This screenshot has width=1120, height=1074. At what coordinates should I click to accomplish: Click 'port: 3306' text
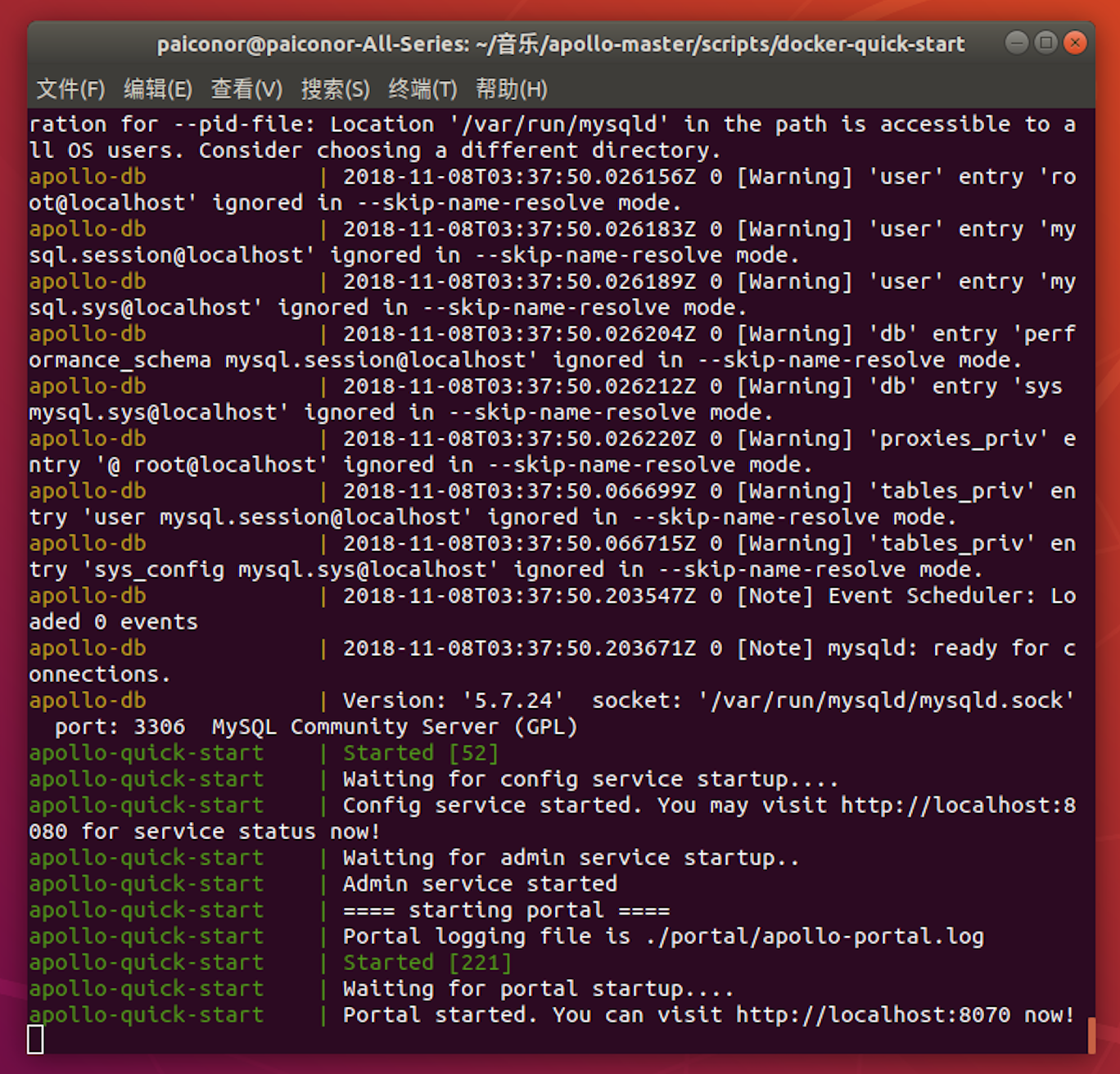tap(120, 727)
